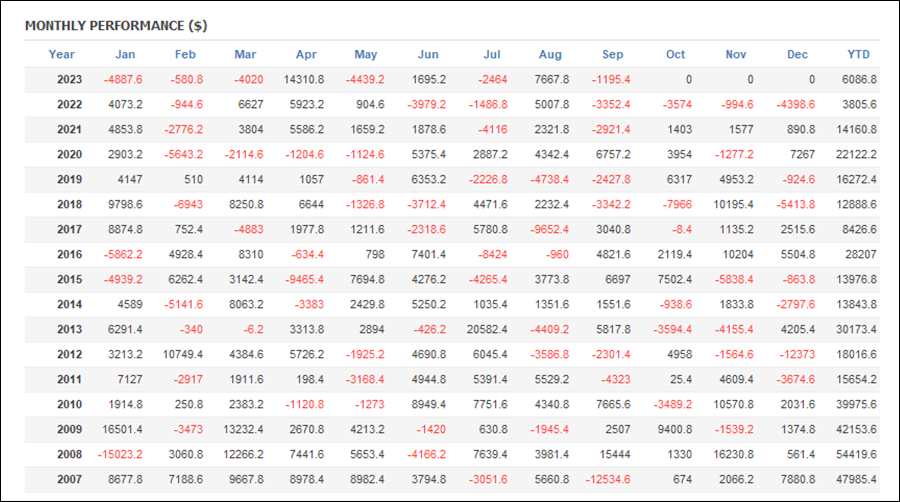
Task: Click the Jun column header
Action: [428, 55]
